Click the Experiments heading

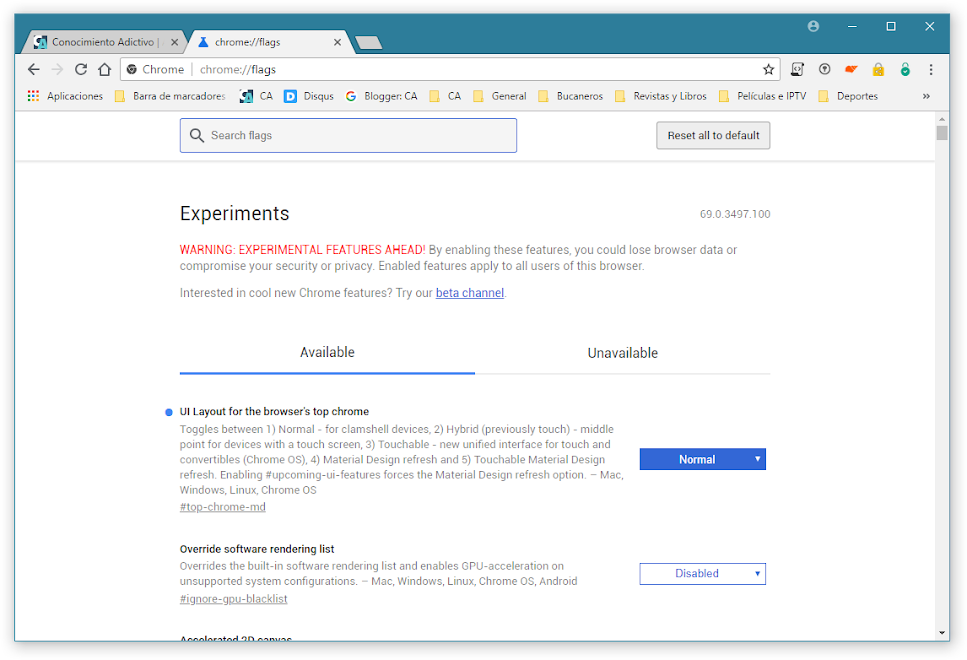click(x=234, y=213)
